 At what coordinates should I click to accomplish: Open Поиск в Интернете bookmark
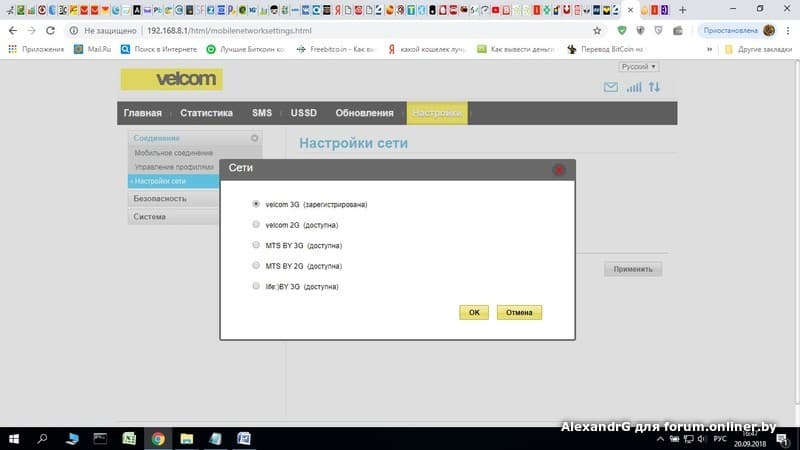(159, 49)
